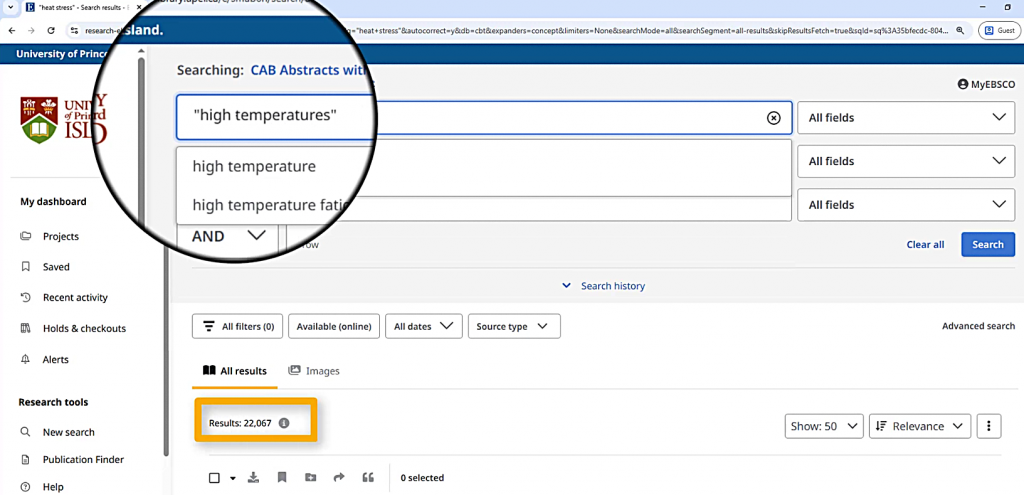Expand the first All fields dropdown

[x=905, y=118]
